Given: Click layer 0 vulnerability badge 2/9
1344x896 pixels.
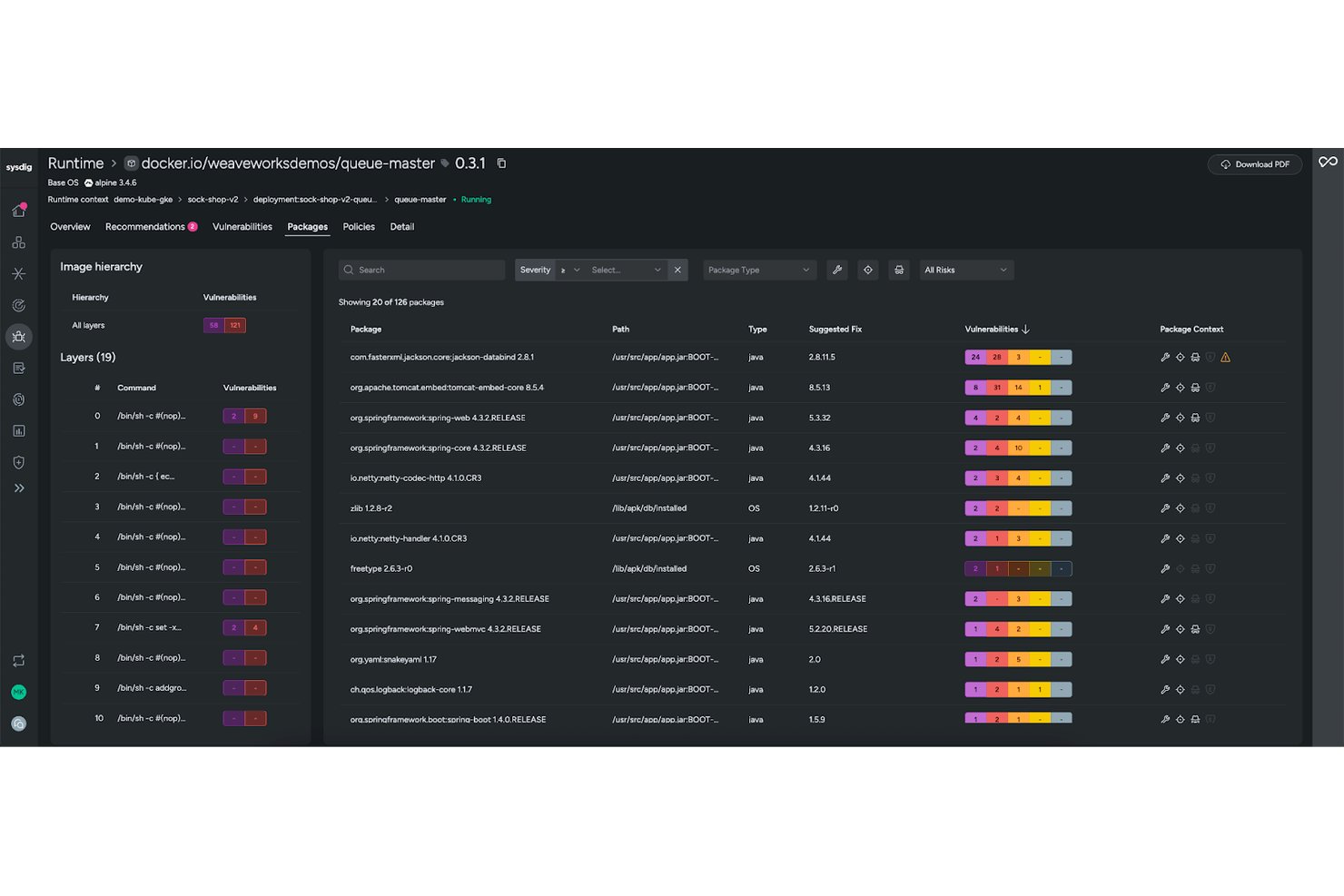Looking at the screenshot, I should (244, 416).
